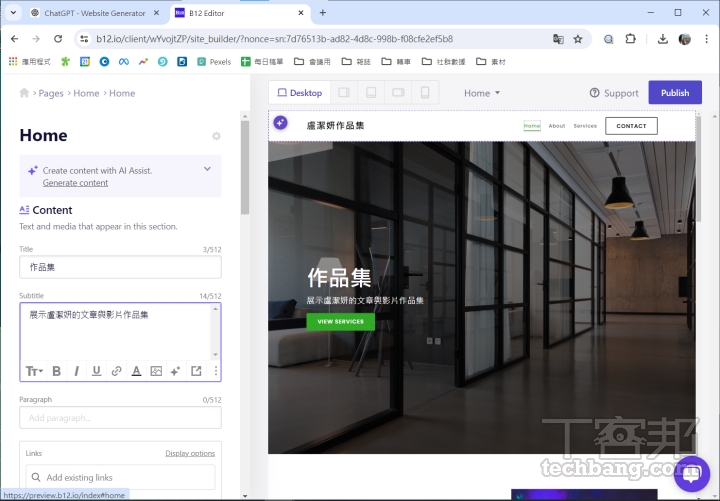Open Pexels bookmark
720x501 pixels.
(x=214, y=62)
